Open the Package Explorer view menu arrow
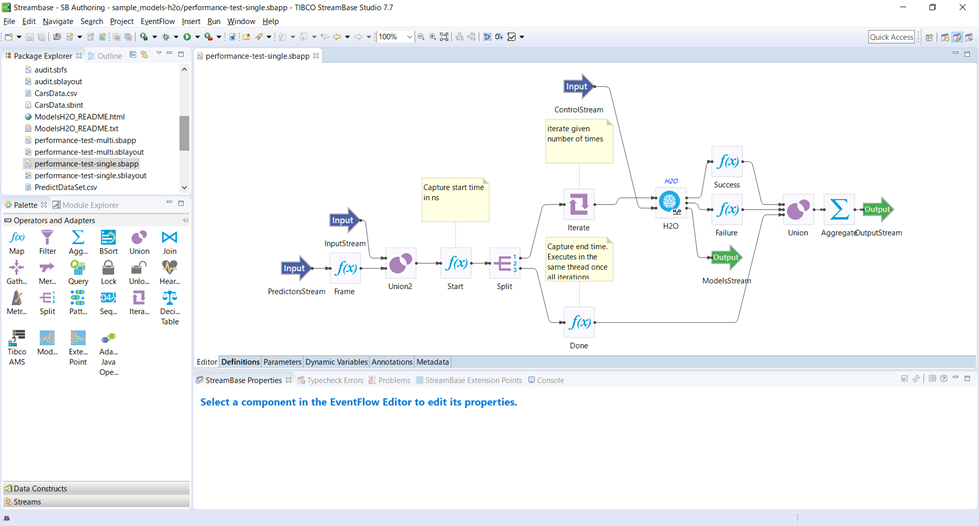The width and height of the screenshot is (979, 526). coord(159,54)
